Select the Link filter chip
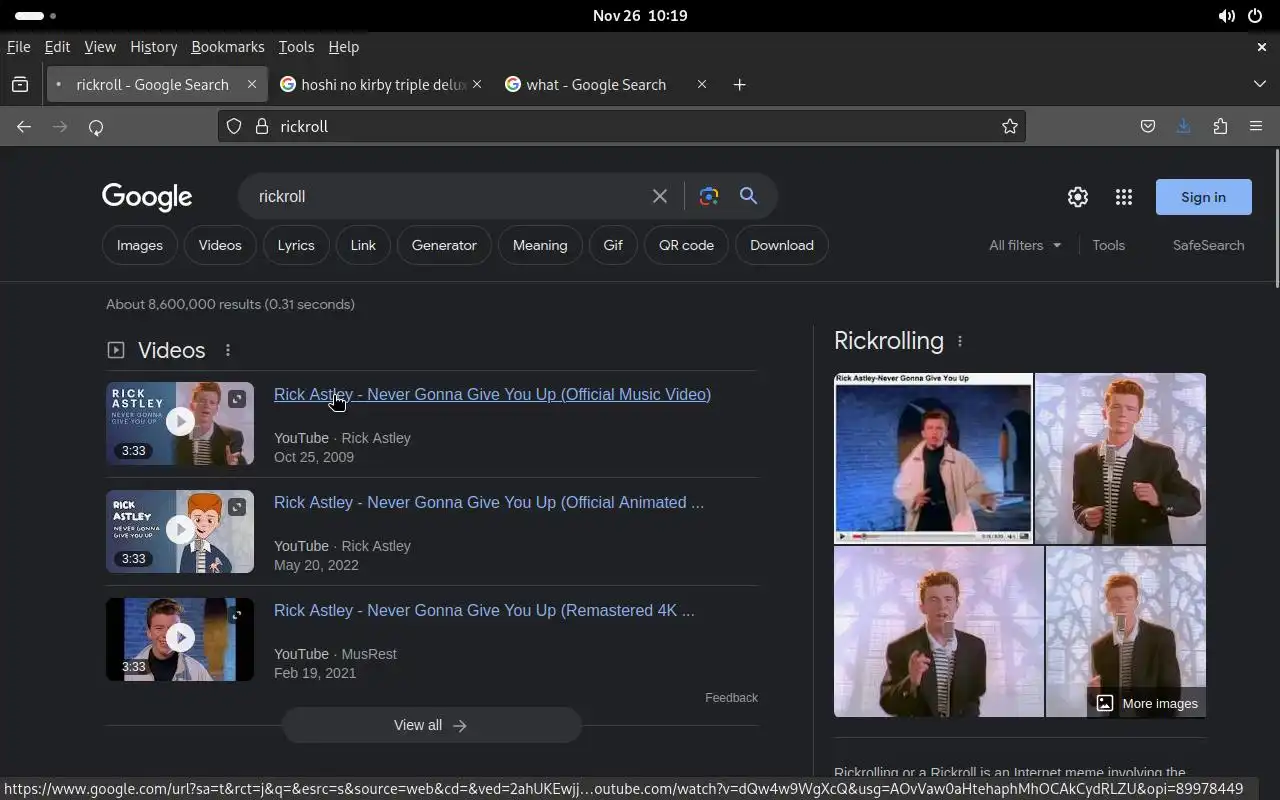The image size is (1280, 800). (x=363, y=245)
